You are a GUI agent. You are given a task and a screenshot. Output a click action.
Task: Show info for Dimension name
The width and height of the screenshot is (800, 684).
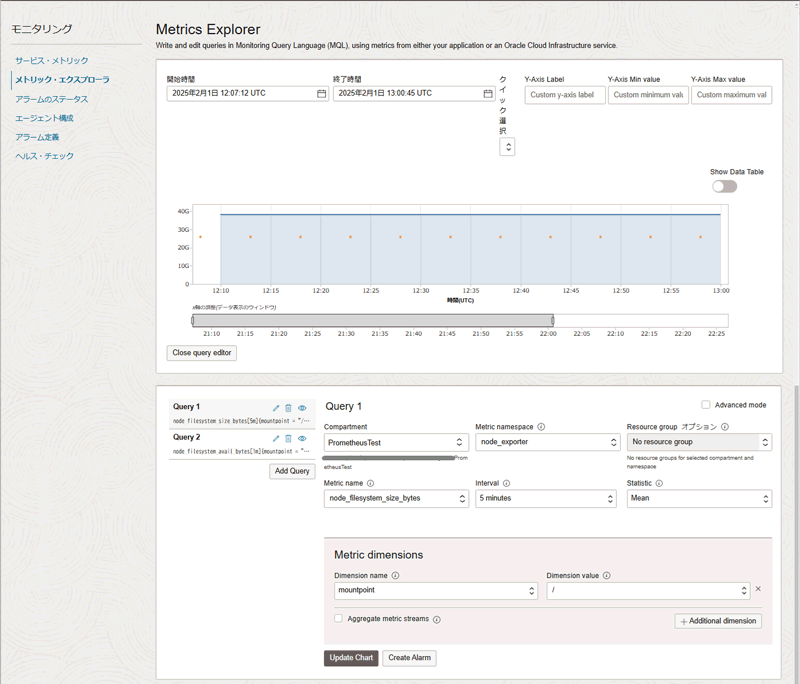pos(395,575)
